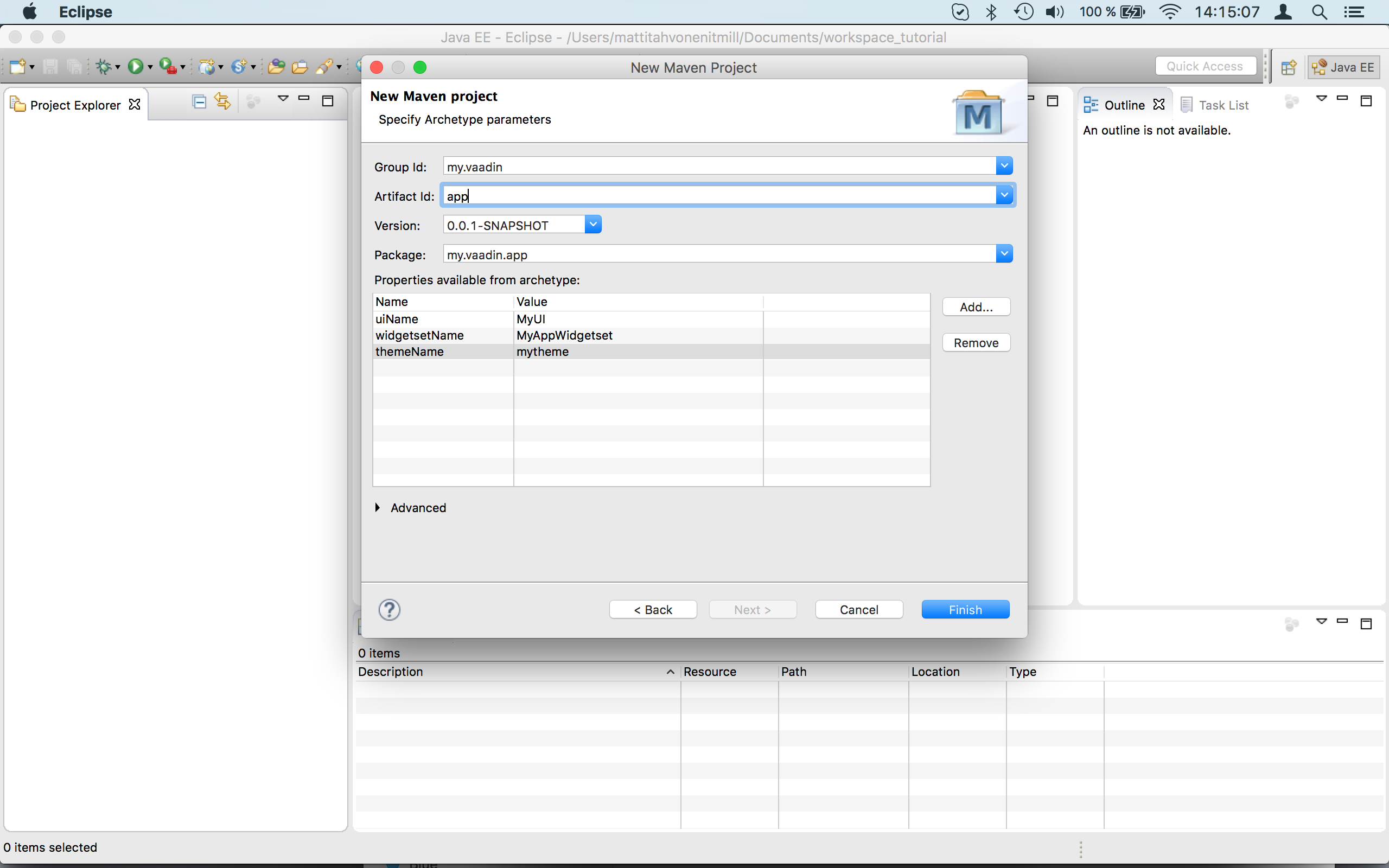This screenshot has width=1389, height=868.
Task: Open the Eclipse menu in the menu bar
Action: click(x=86, y=12)
